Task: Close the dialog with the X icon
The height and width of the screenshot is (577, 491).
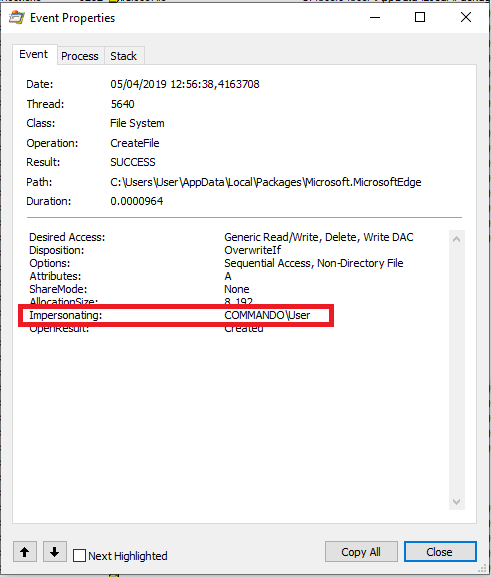Action: coord(466,17)
